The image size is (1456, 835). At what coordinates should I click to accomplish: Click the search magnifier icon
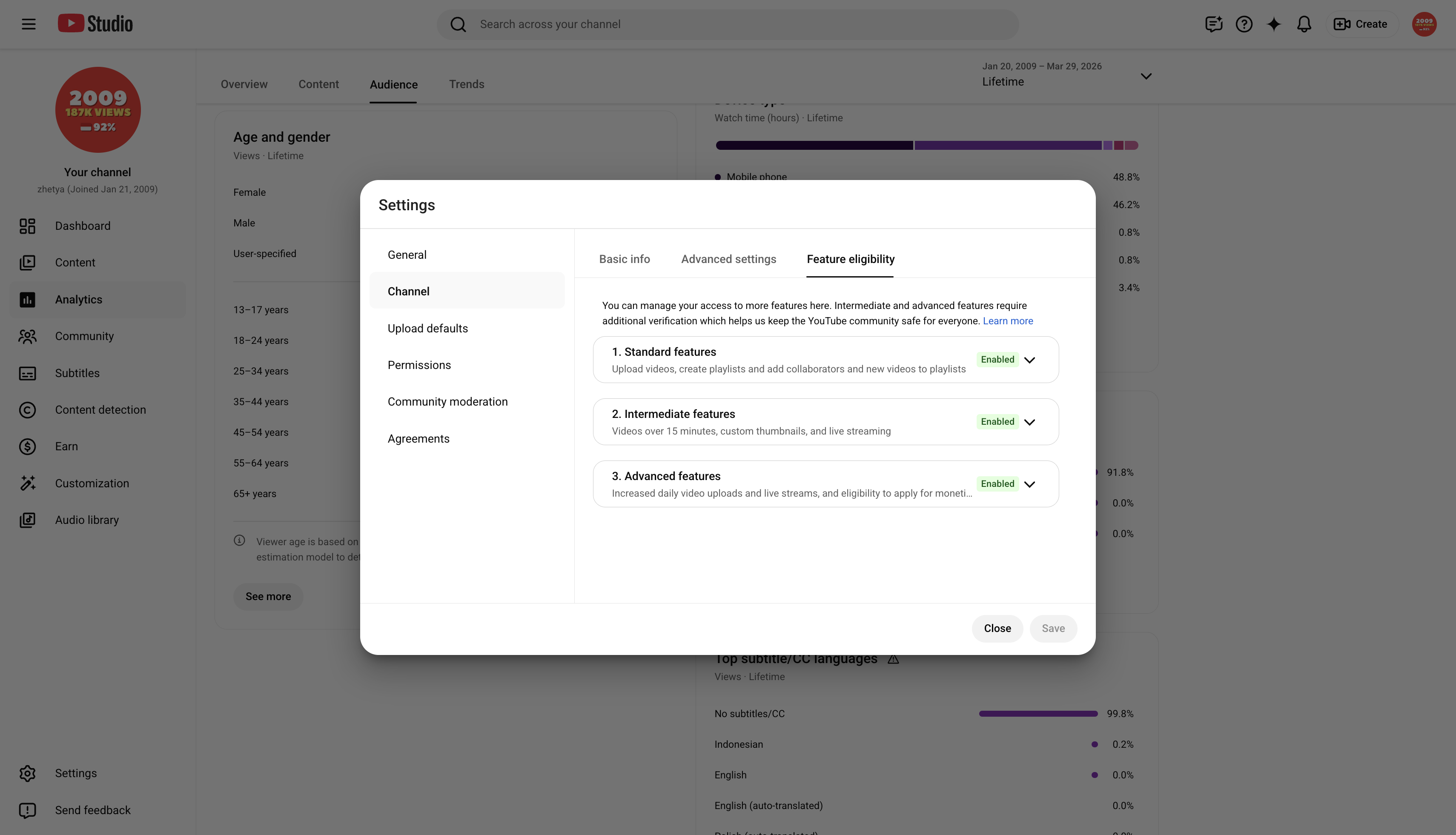458,24
